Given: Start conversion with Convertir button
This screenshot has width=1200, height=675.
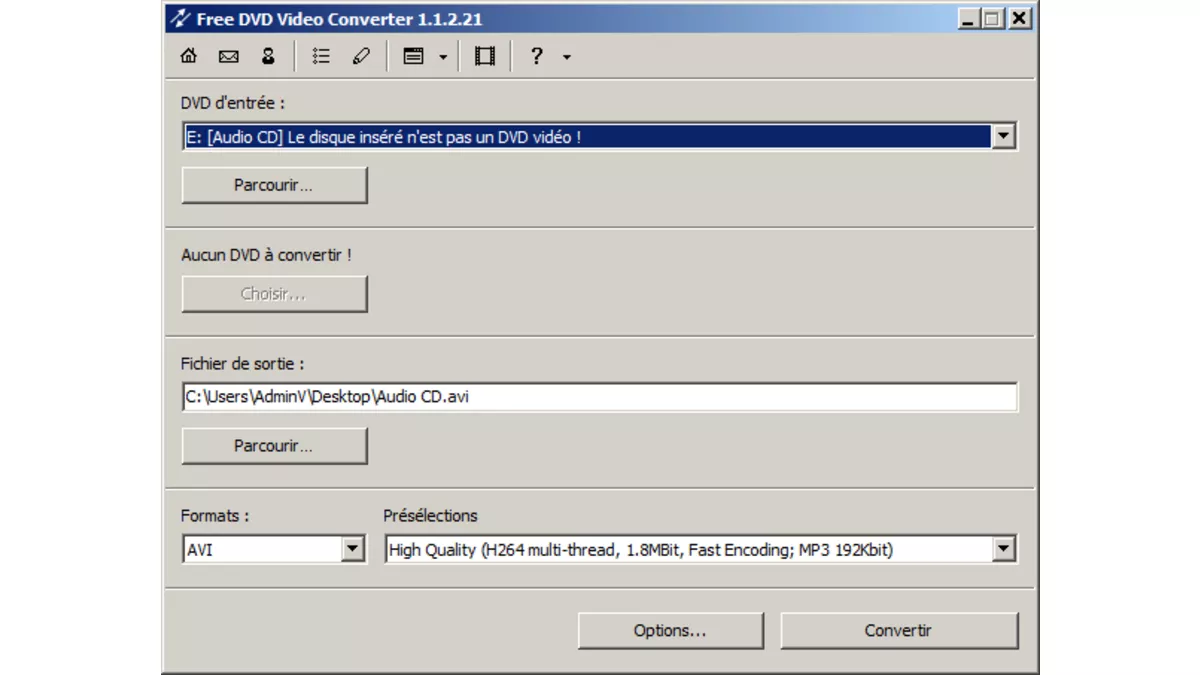Looking at the screenshot, I should (x=899, y=631).
